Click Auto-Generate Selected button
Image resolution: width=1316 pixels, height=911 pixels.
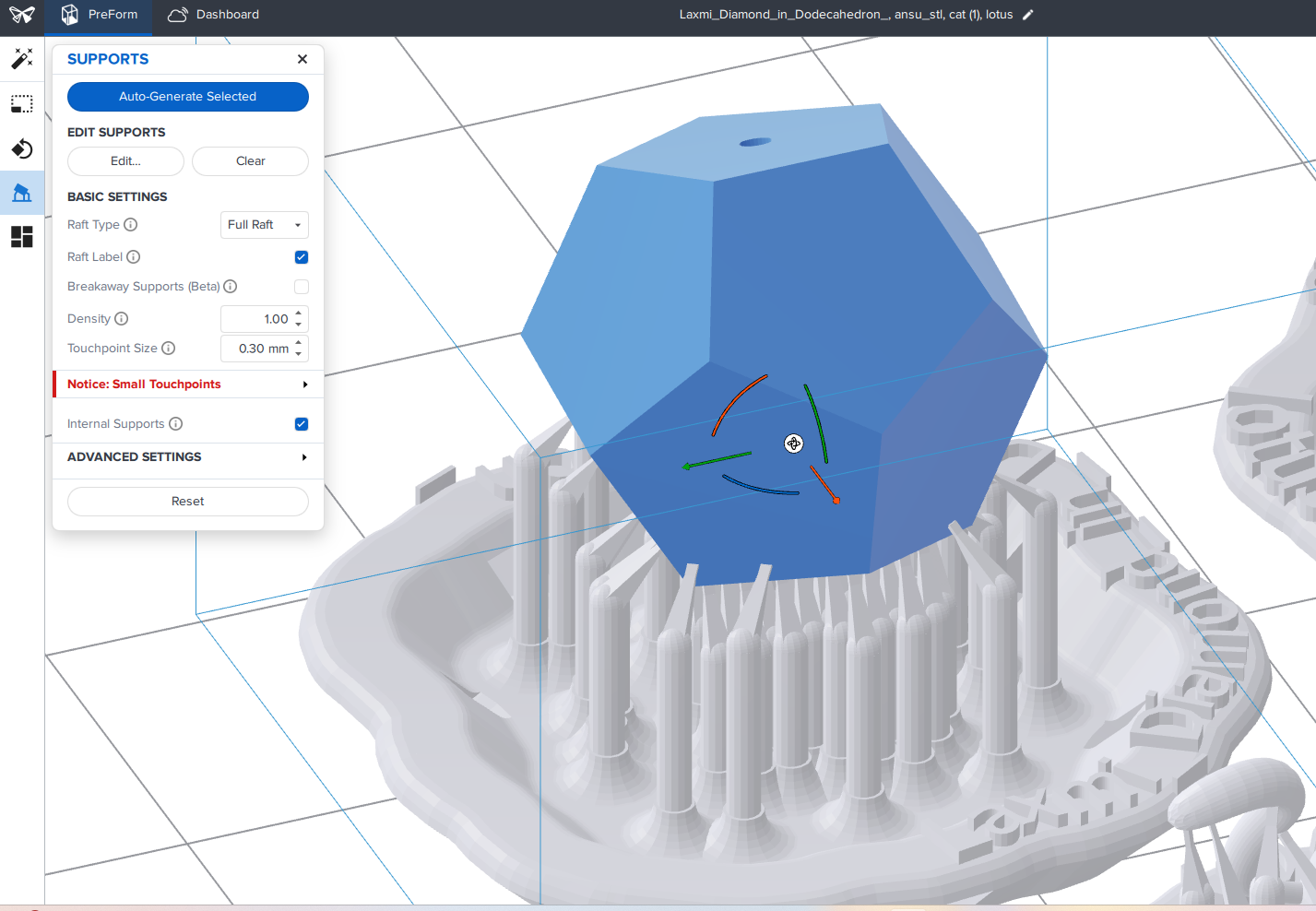pyautogui.click(x=188, y=97)
